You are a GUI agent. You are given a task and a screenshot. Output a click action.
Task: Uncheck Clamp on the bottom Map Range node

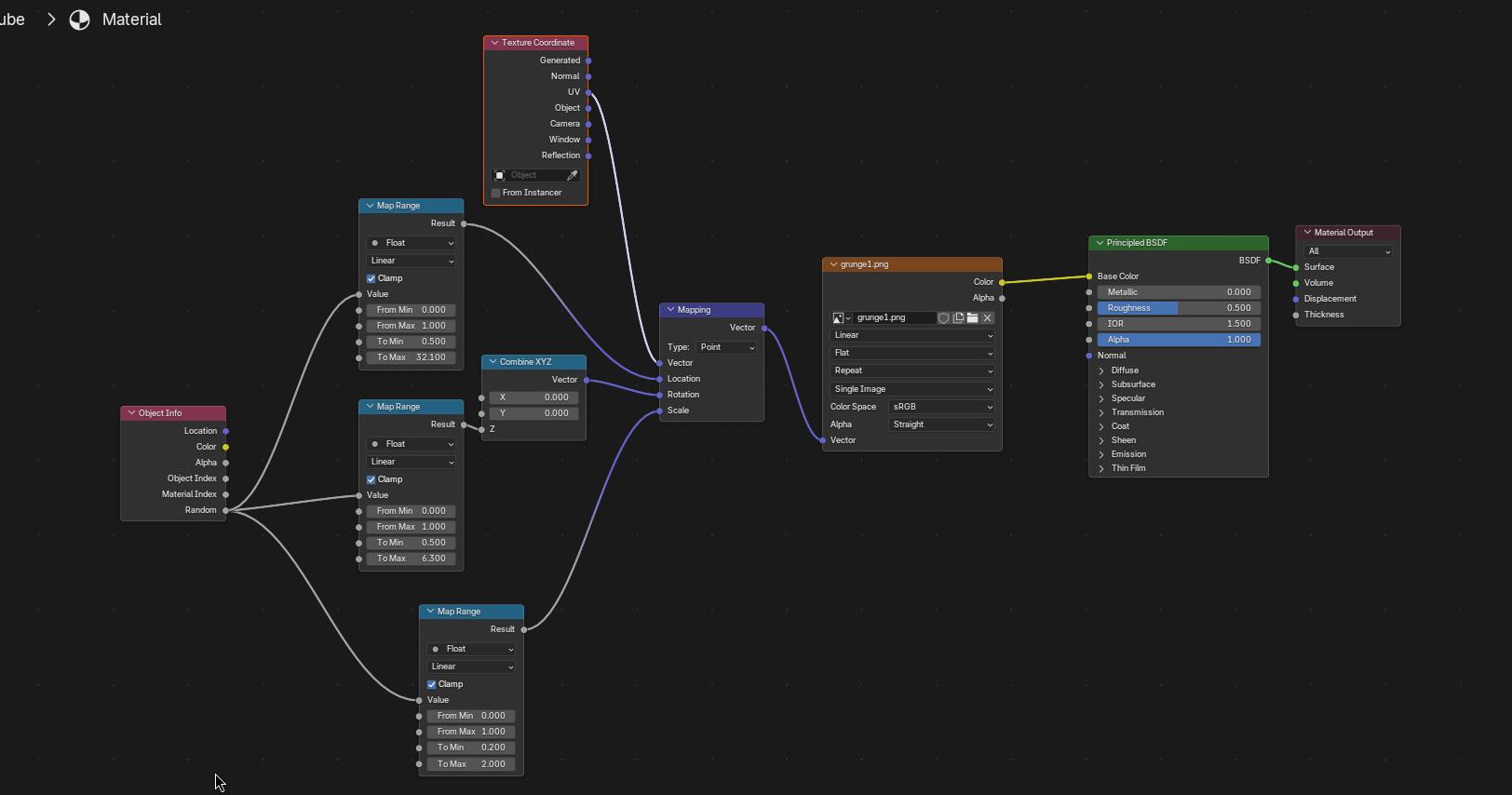[x=432, y=684]
